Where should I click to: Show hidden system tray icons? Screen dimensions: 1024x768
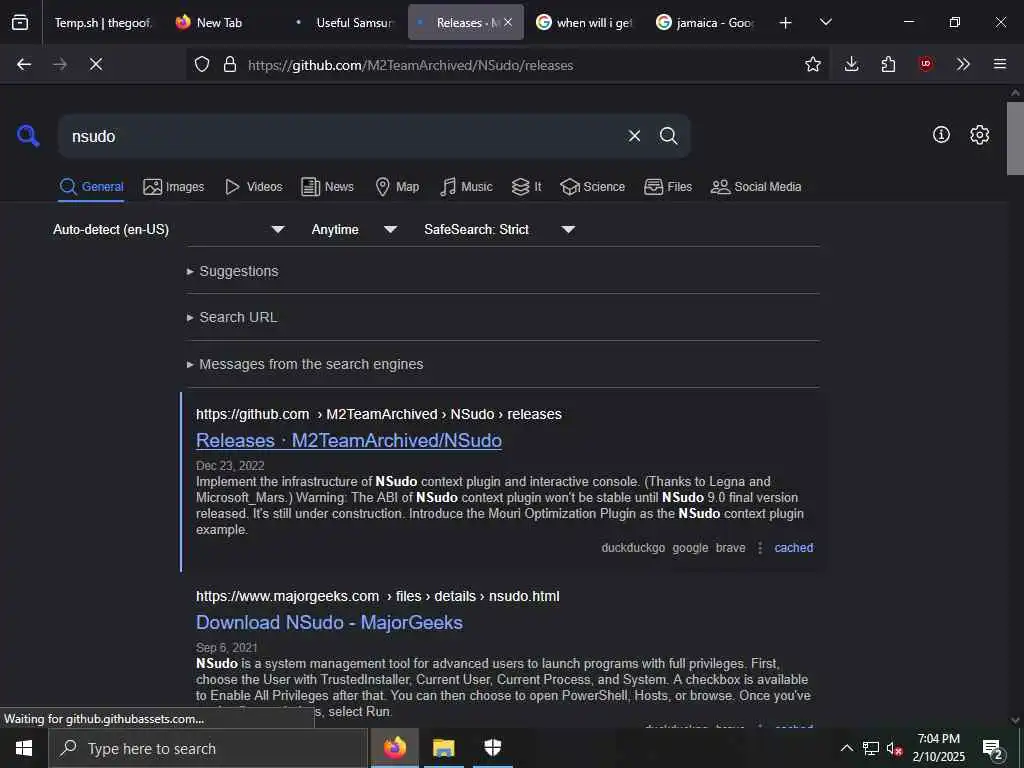[x=846, y=748]
